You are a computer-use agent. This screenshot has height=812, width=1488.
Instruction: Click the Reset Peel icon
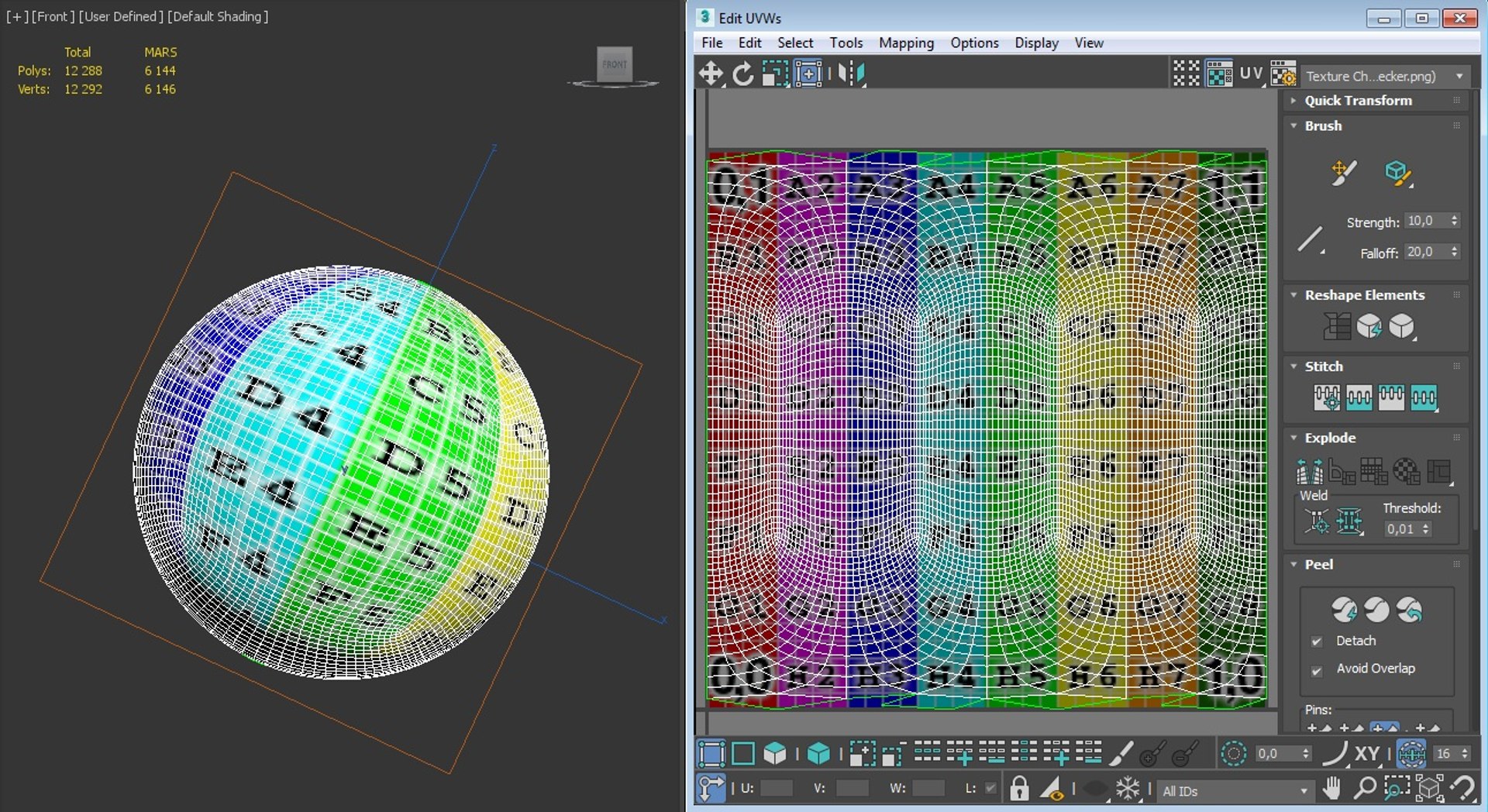point(1409,610)
